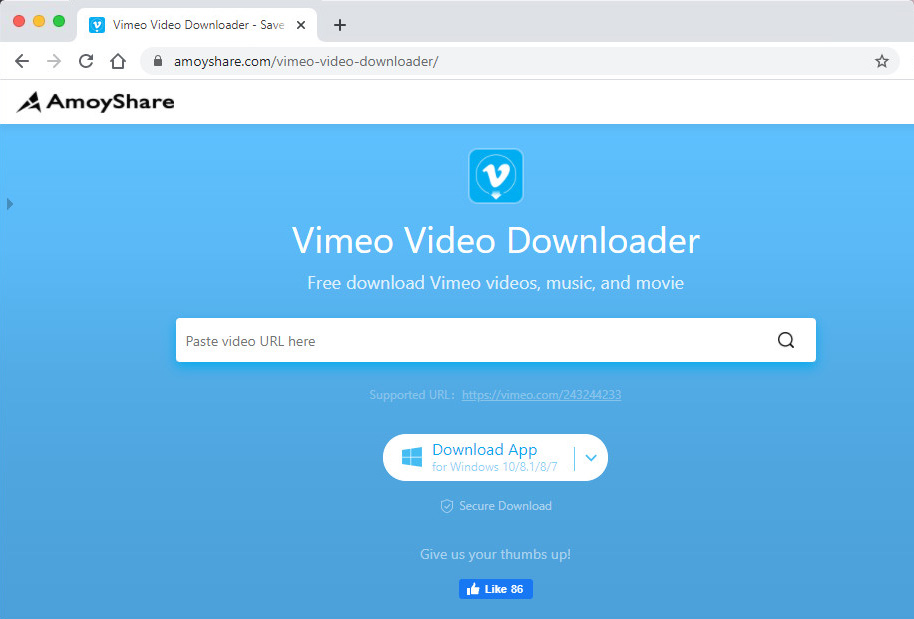The width and height of the screenshot is (914, 619).
Task: Open the AmoyShare logo home link
Action: click(x=95, y=102)
